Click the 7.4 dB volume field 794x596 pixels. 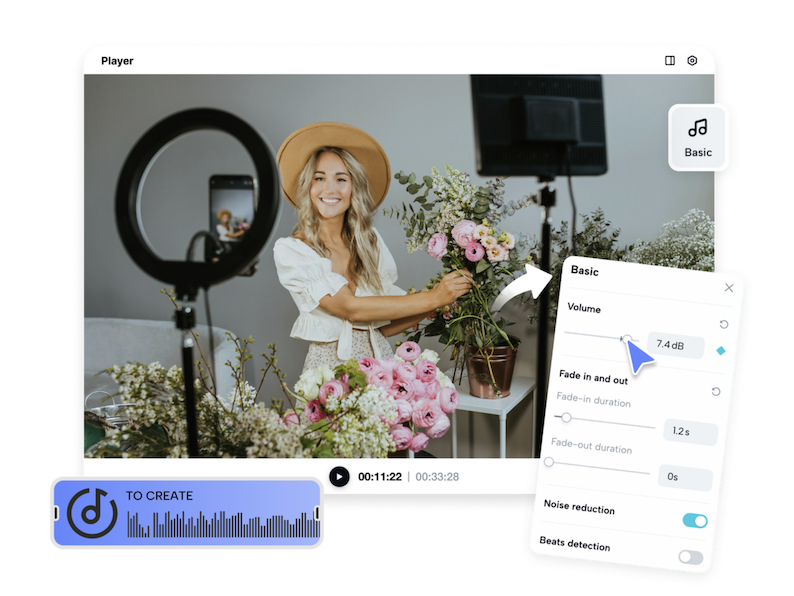[676, 345]
